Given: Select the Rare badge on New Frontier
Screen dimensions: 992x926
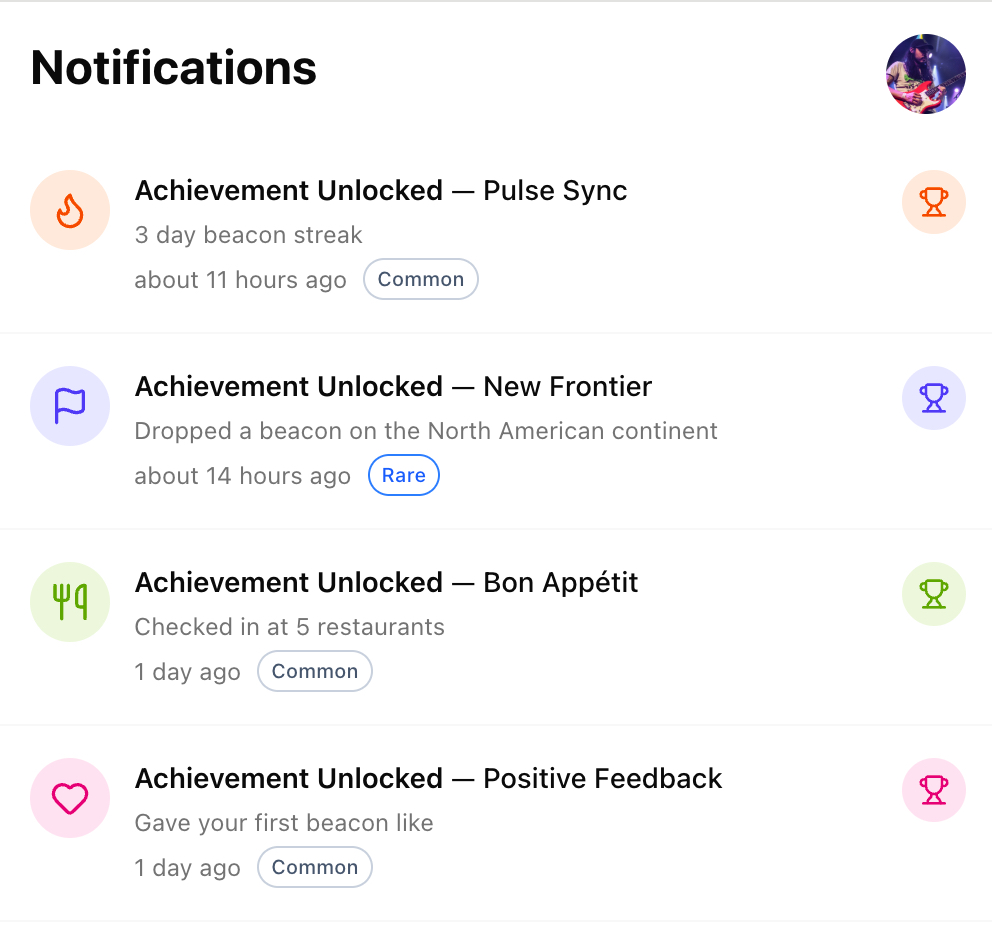Looking at the screenshot, I should (x=404, y=476).
